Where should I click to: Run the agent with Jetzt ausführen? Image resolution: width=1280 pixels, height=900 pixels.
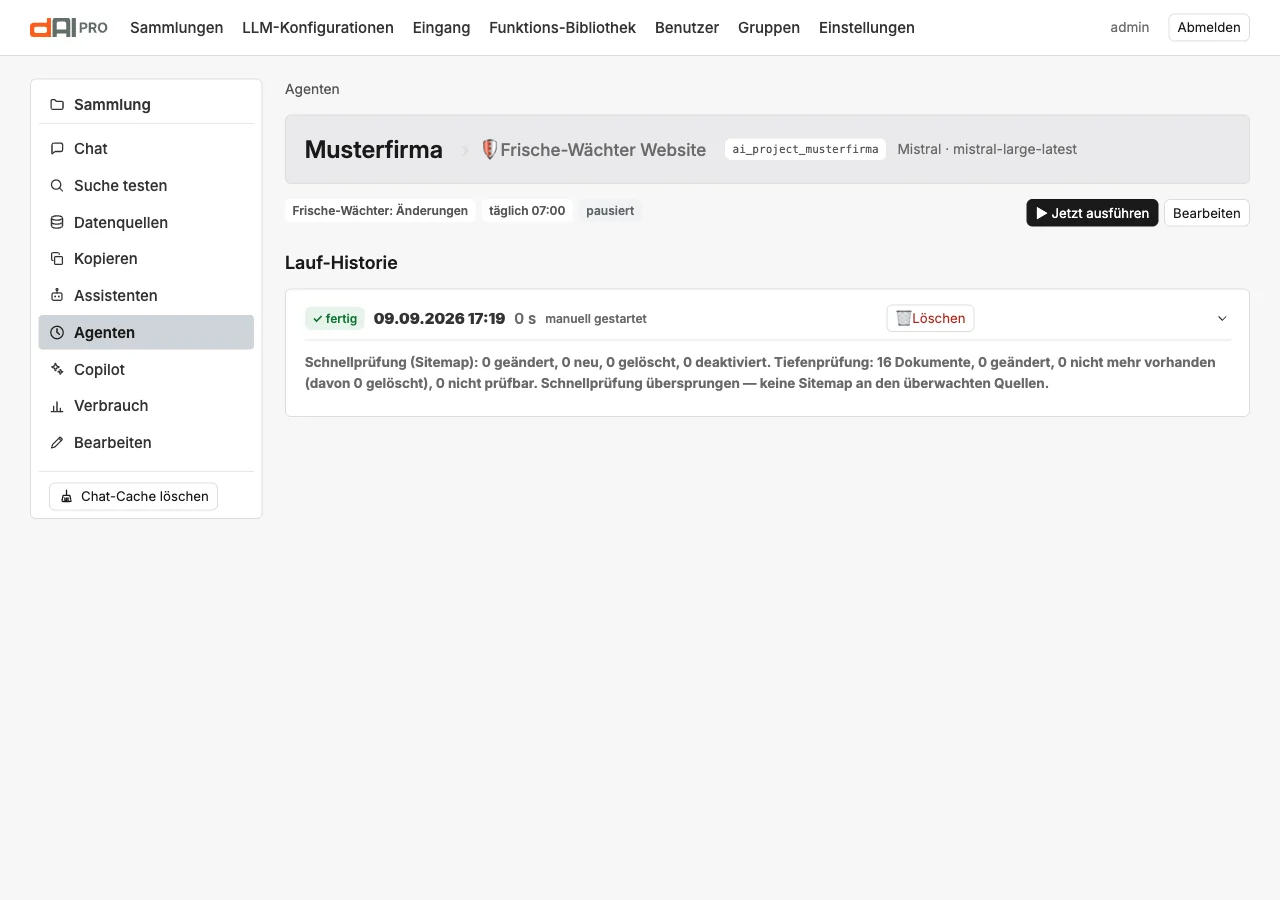(x=1092, y=213)
